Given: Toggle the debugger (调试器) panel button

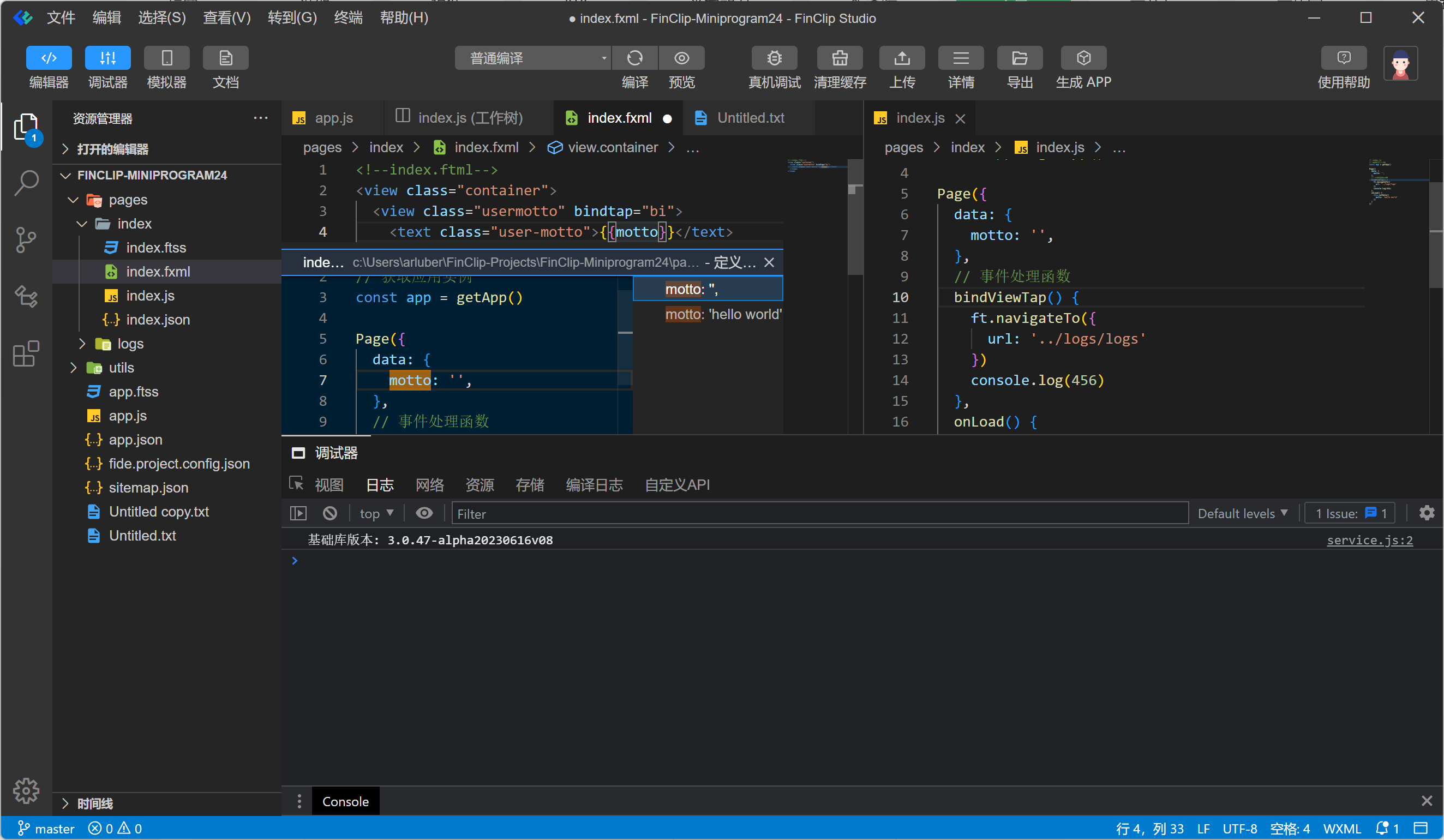Looking at the screenshot, I should click(107, 58).
